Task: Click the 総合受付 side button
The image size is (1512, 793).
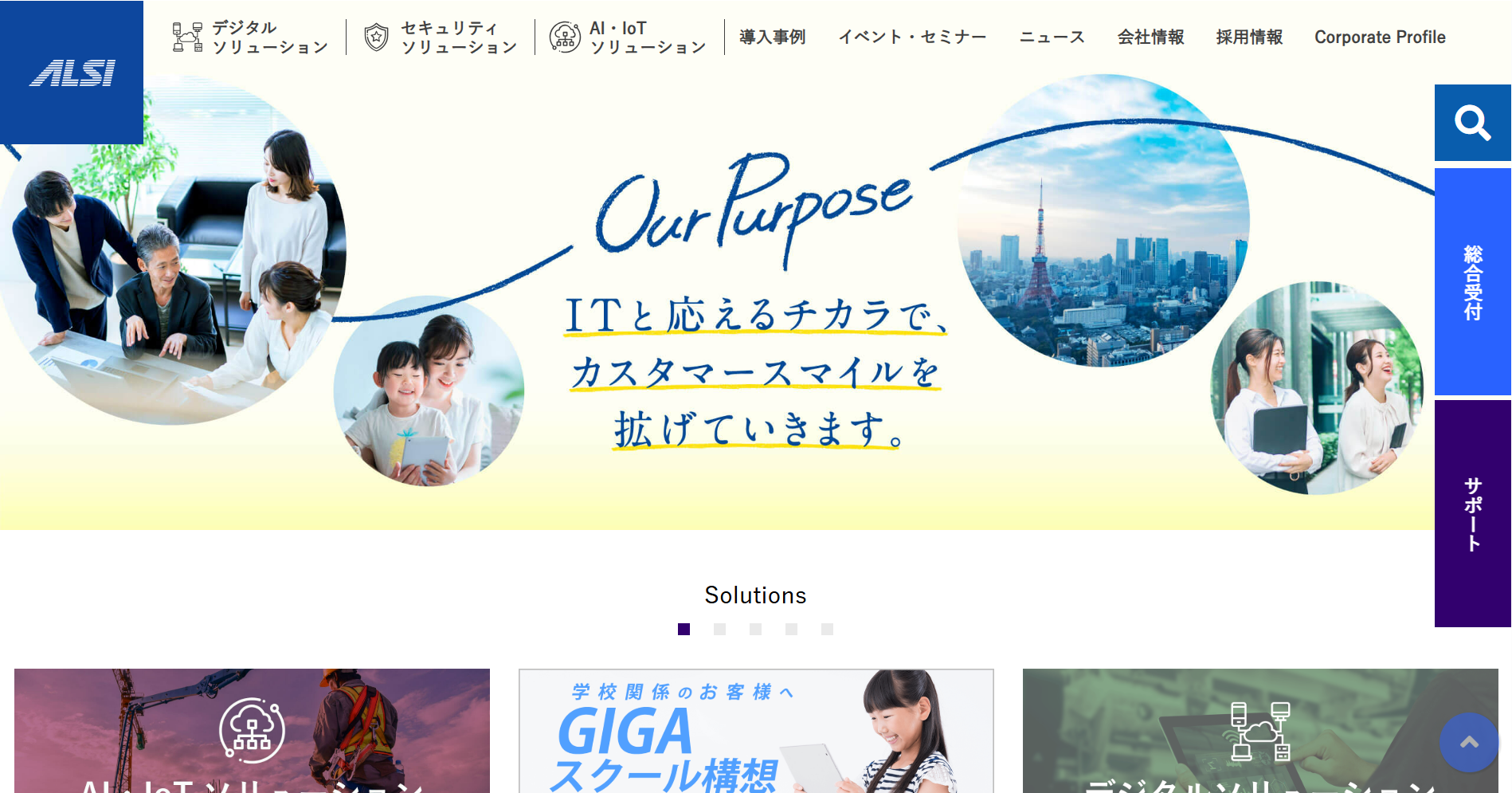Action: [1472, 282]
